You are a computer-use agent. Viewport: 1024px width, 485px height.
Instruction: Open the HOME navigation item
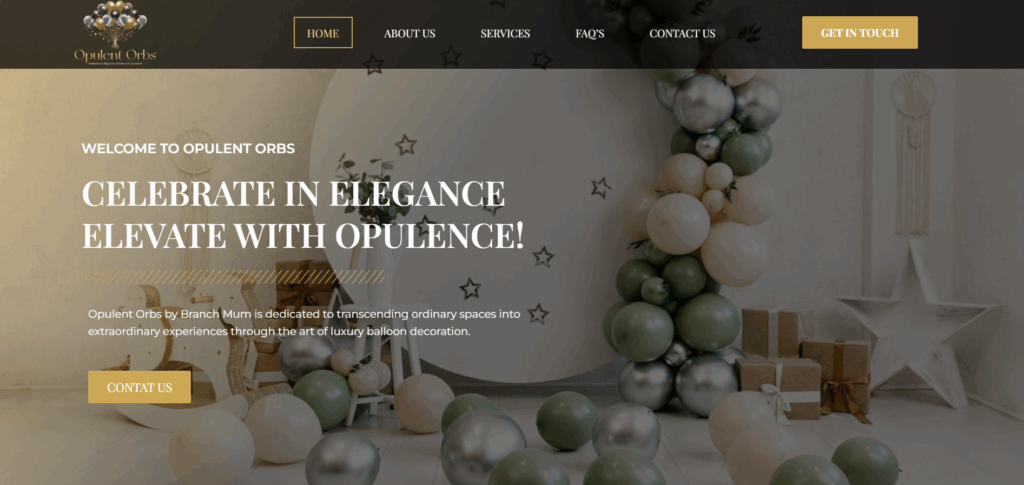(323, 33)
